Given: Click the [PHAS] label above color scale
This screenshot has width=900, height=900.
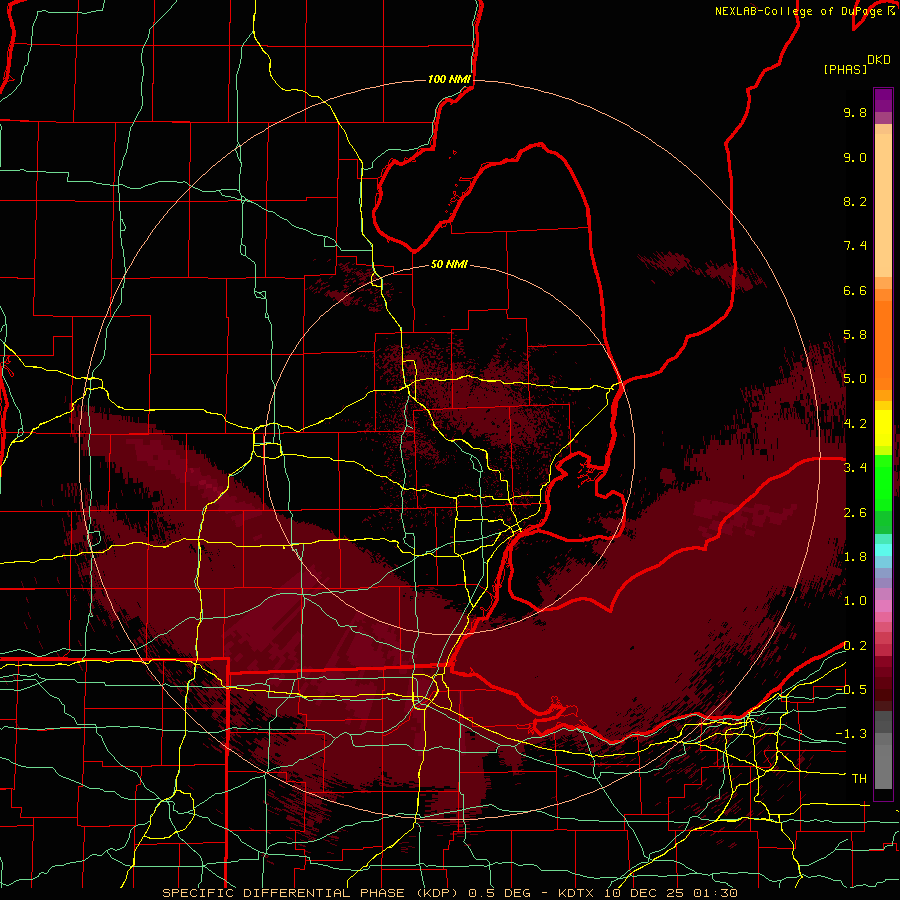Looking at the screenshot, I should click(x=845, y=69).
